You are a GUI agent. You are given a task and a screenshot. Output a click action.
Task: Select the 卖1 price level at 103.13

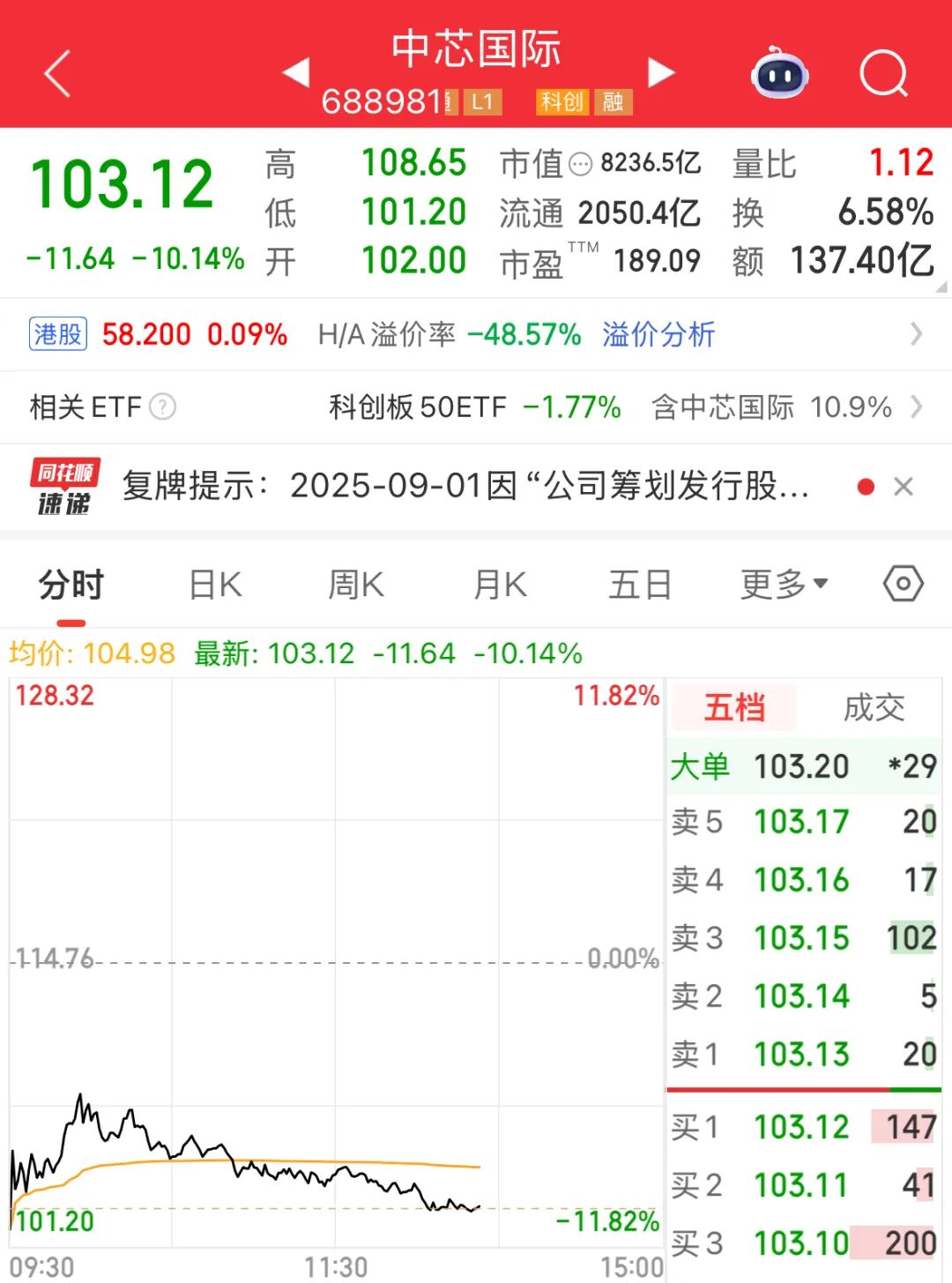(802, 1055)
